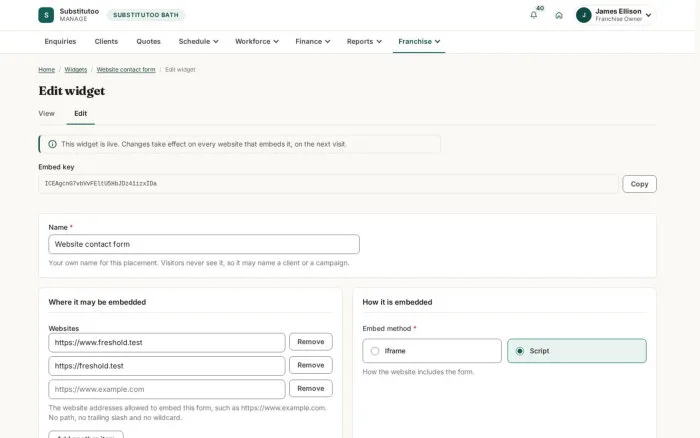This screenshot has height=438, width=700.
Task: Open James Ellison account dropdown chevron
Action: 648,15
